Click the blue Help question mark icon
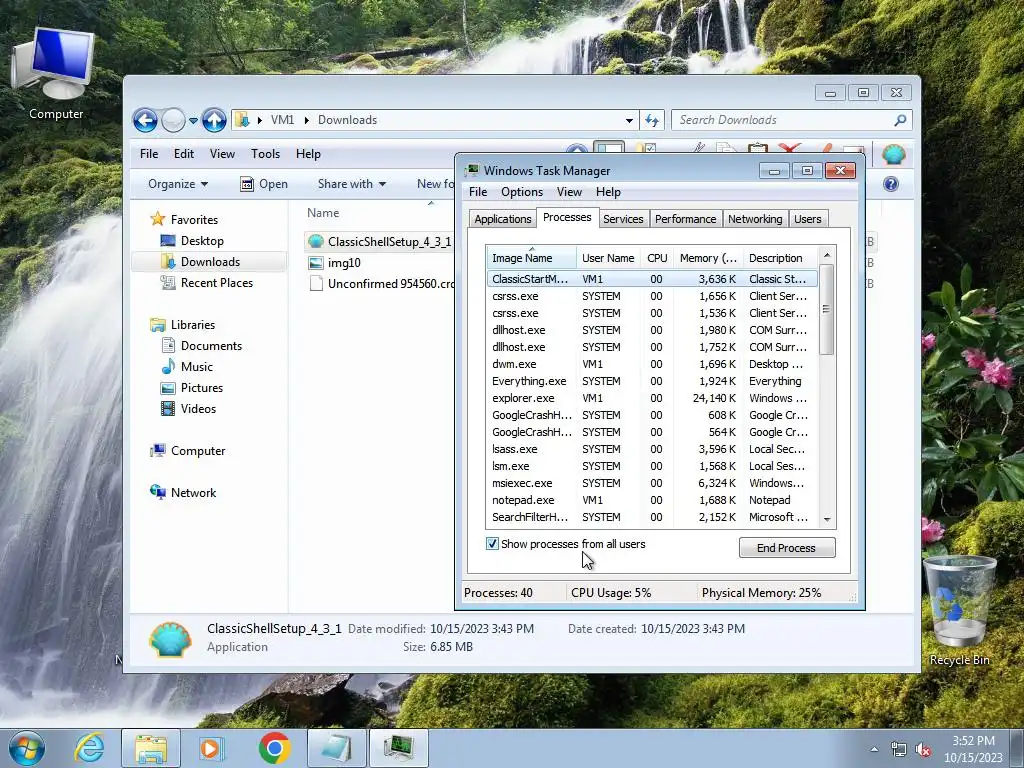 tap(891, 184)
